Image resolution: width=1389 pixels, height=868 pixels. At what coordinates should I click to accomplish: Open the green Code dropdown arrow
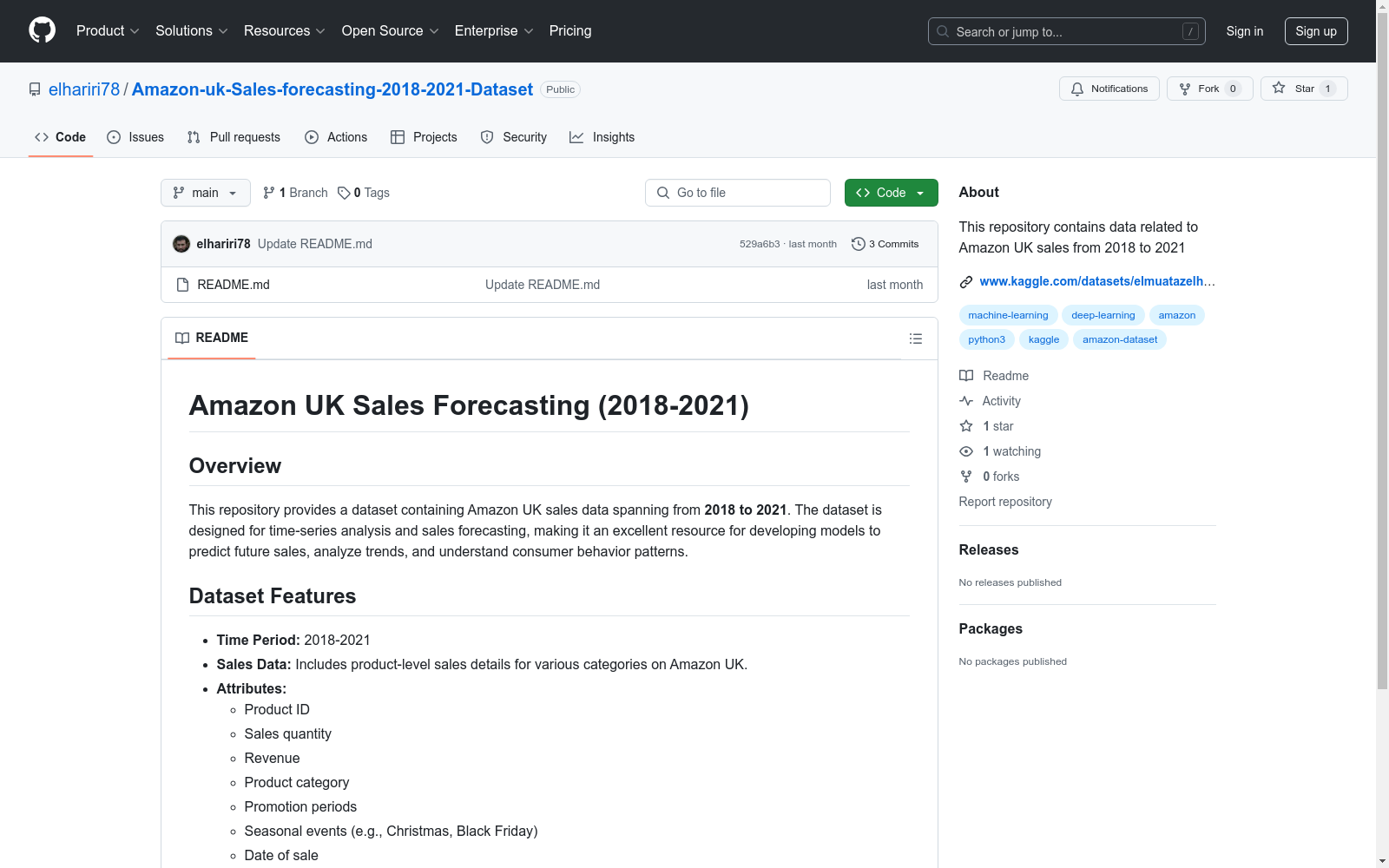point(920,193)
